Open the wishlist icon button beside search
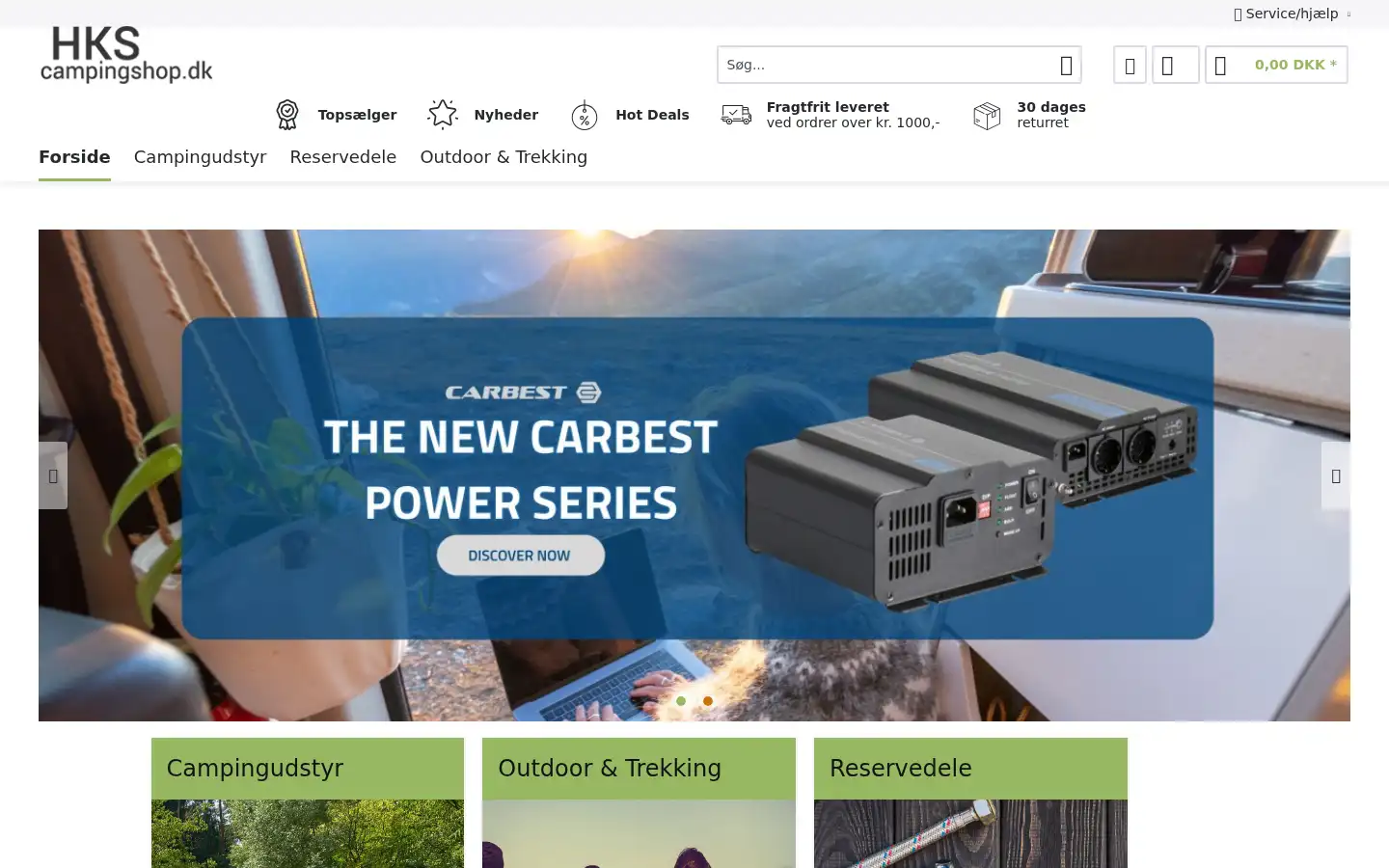The height and width of the screenshot is (868, 1389). click(1130, 66)
